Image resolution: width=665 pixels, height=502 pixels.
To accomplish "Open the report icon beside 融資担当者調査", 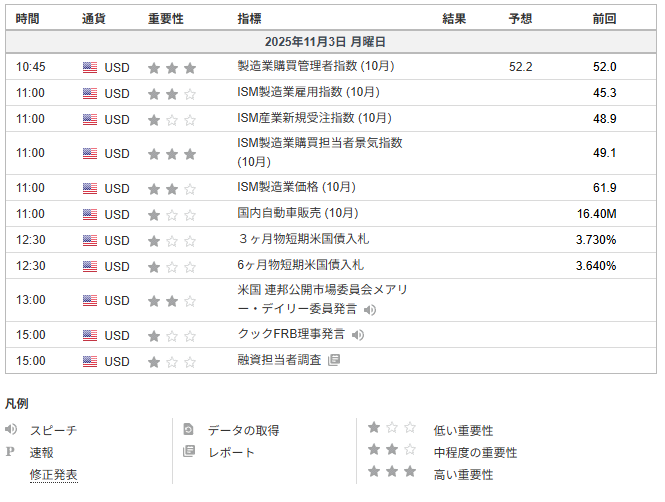I will click(334, 360).
